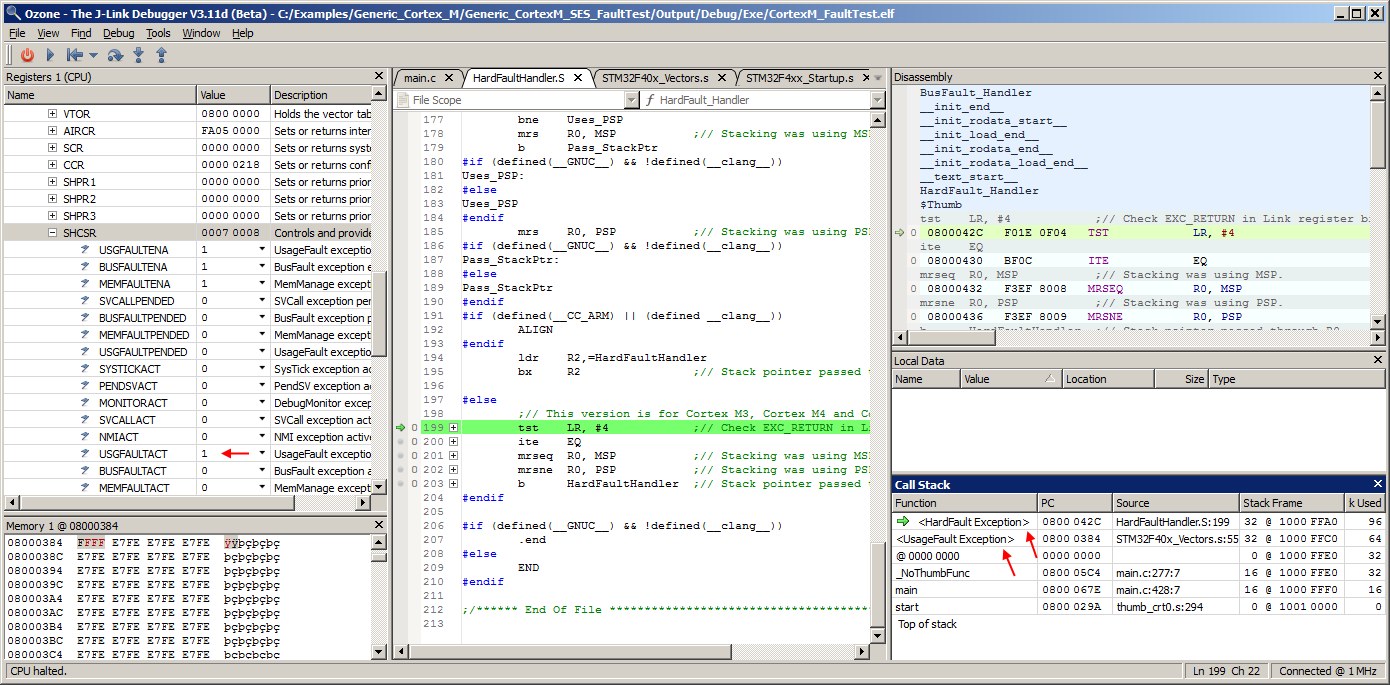This screenshot has width=1390, height=685.
Task: Step out using the up arrow icon
Action: [160, 55]
